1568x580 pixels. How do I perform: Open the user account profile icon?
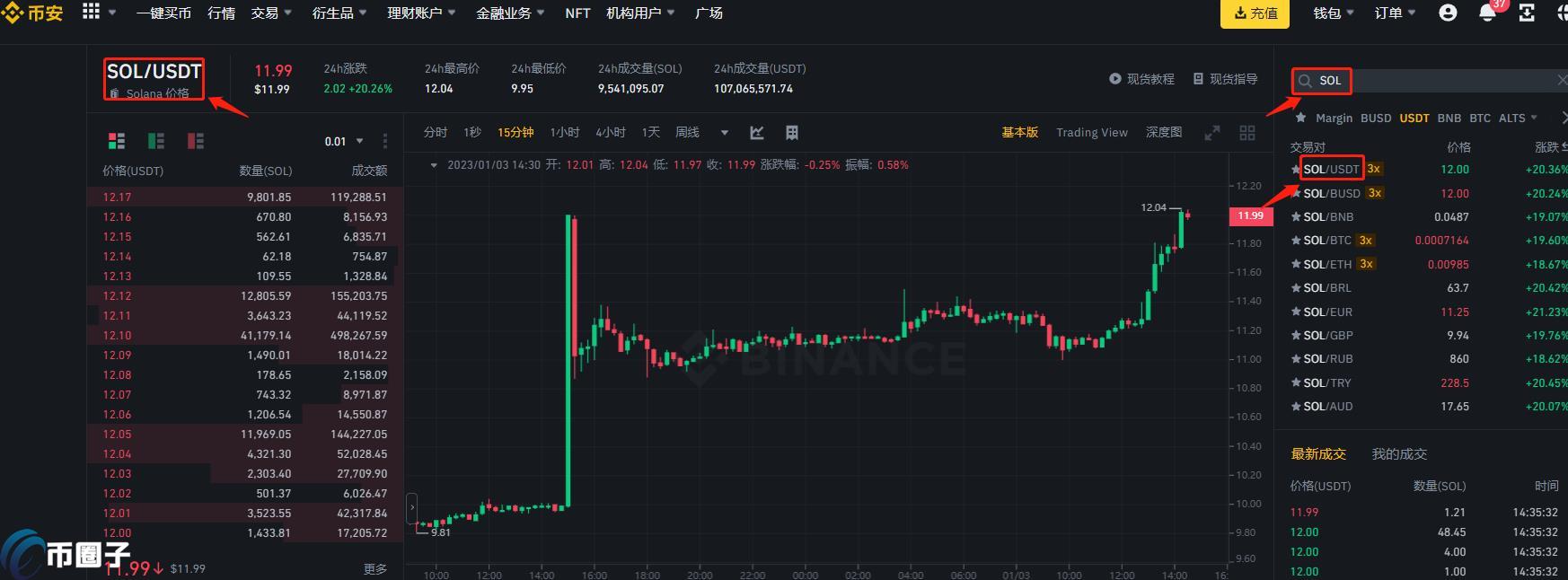pos(1448,13)
